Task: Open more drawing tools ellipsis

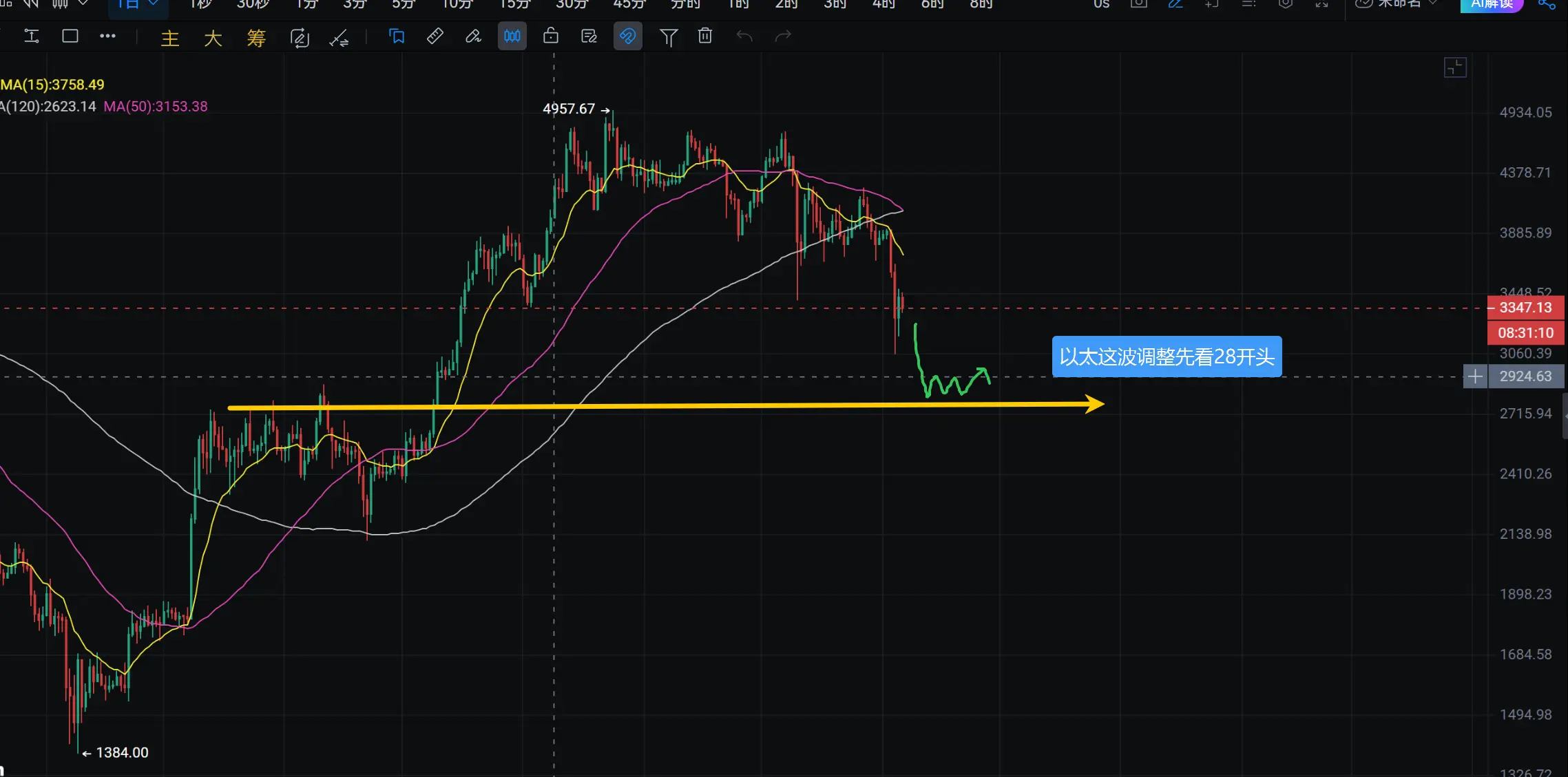Action: (107, 36)
